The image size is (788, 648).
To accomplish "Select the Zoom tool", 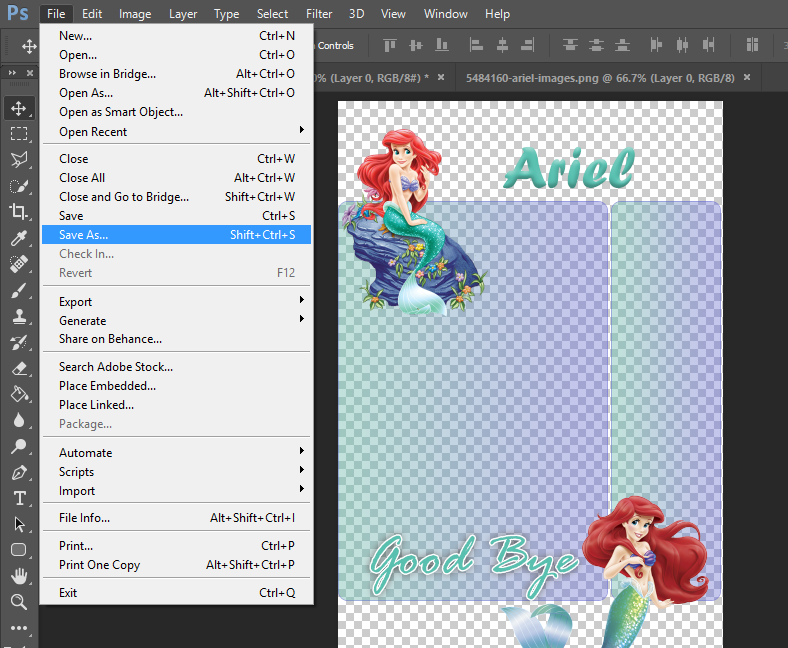I will click(x=19, y=602).
